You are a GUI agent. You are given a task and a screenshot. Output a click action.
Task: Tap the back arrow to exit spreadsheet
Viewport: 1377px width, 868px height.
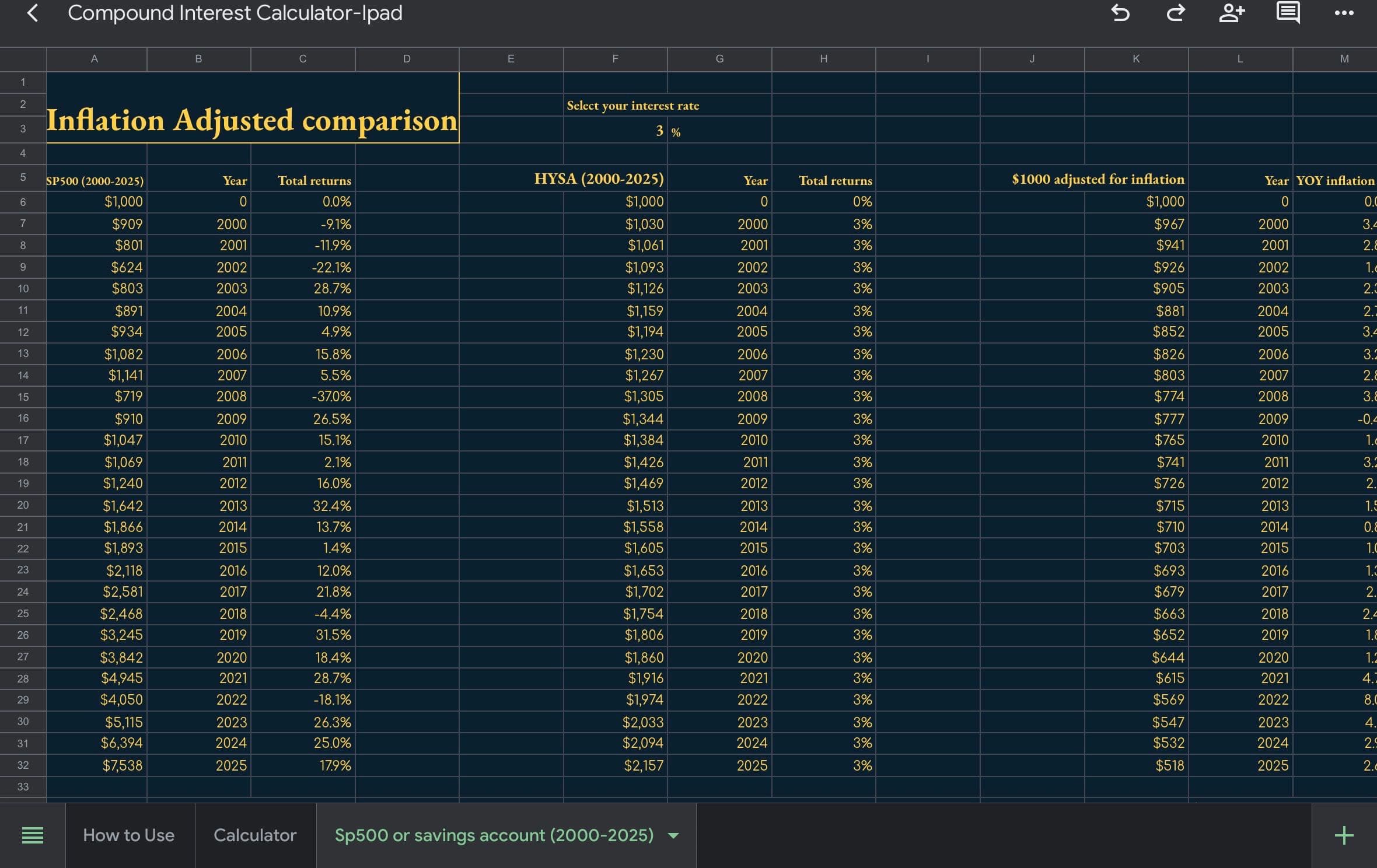[33, 13]
